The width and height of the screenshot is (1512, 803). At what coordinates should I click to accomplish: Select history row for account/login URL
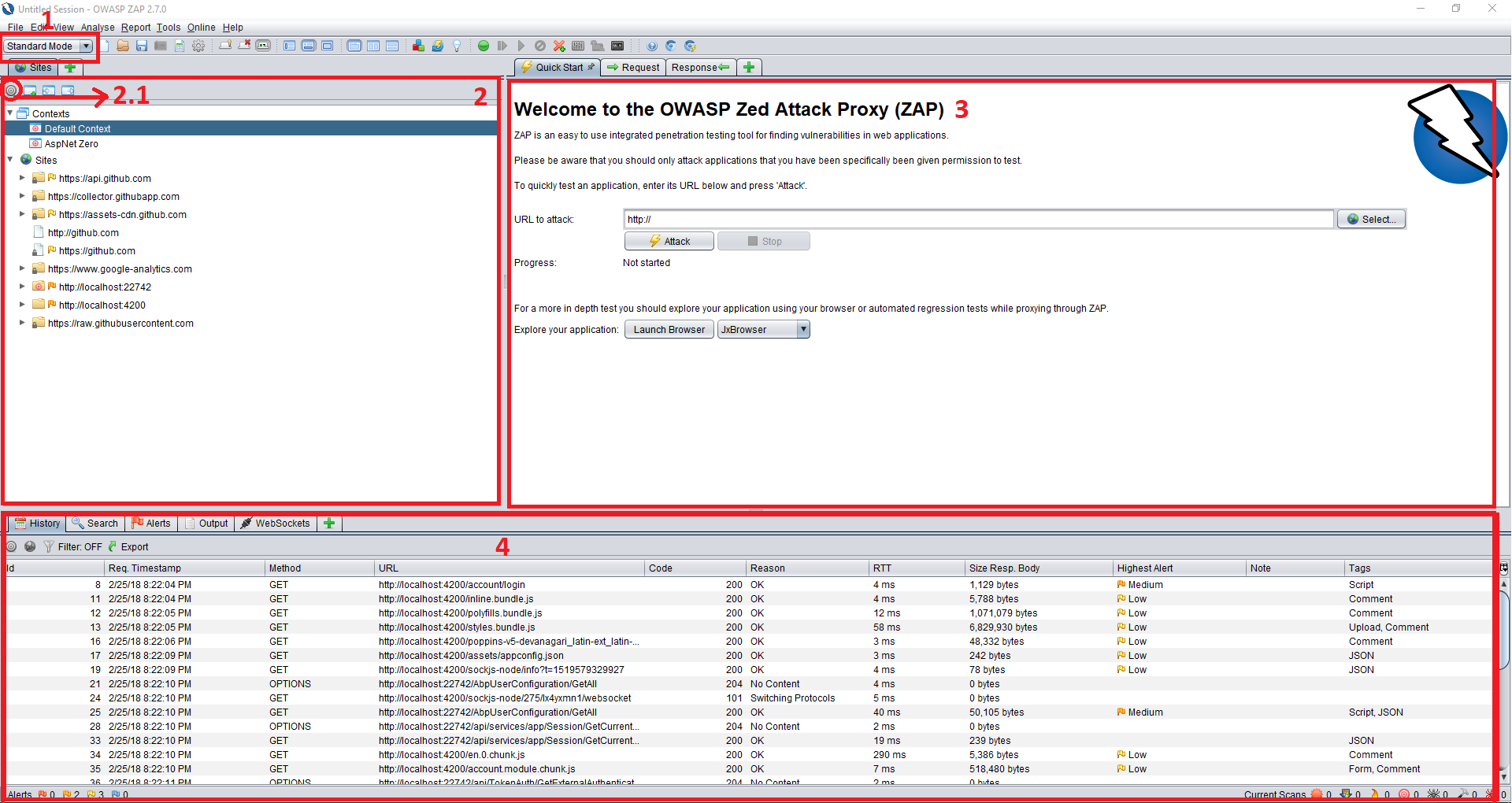[748, 585]
